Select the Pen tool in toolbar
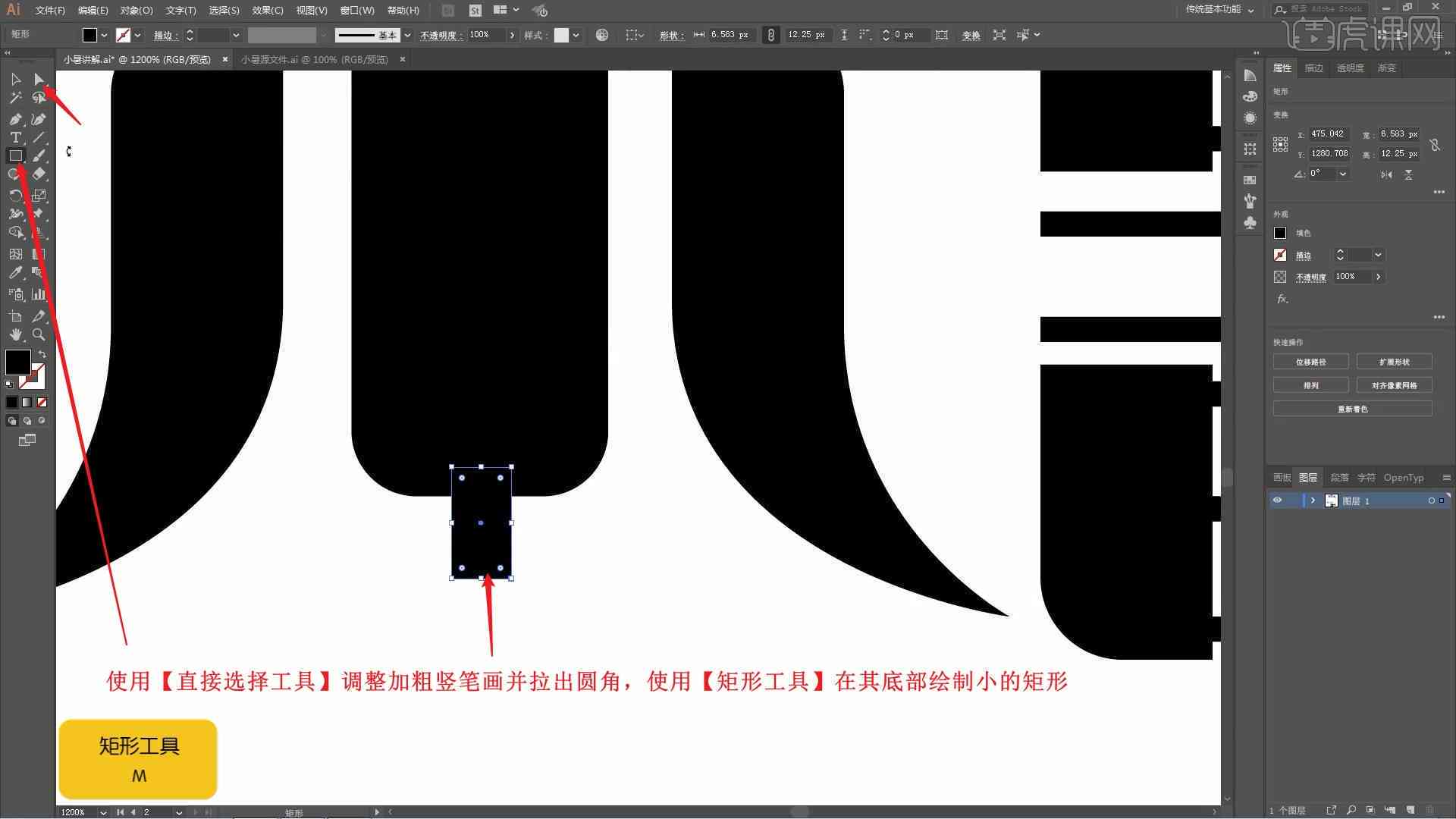Image resolution: width=1456 pixels, height=819 pixels. click(x=15, y=117)
